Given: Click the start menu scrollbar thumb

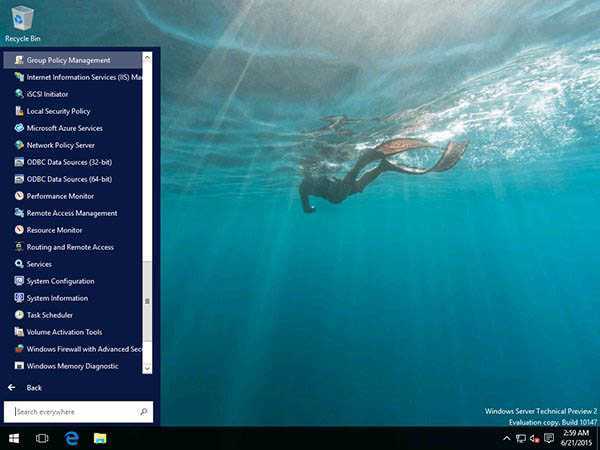Looking at the screenshot, I should (x=147, y=302).
